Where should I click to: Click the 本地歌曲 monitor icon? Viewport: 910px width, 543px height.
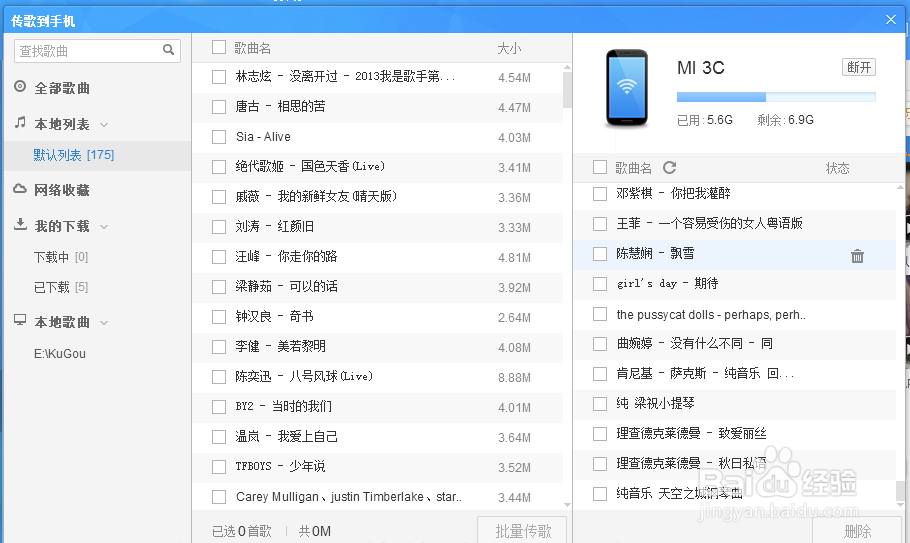[x=20, y=320]
